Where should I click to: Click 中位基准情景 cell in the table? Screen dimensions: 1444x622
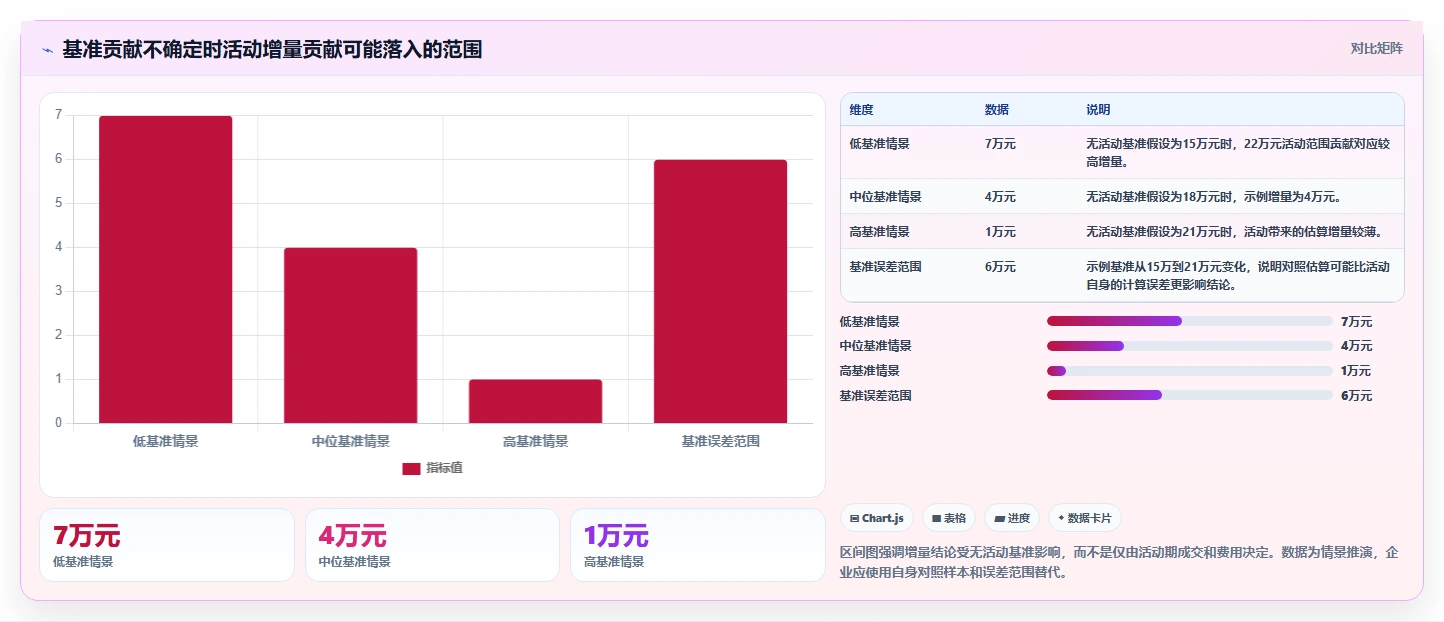886,197
